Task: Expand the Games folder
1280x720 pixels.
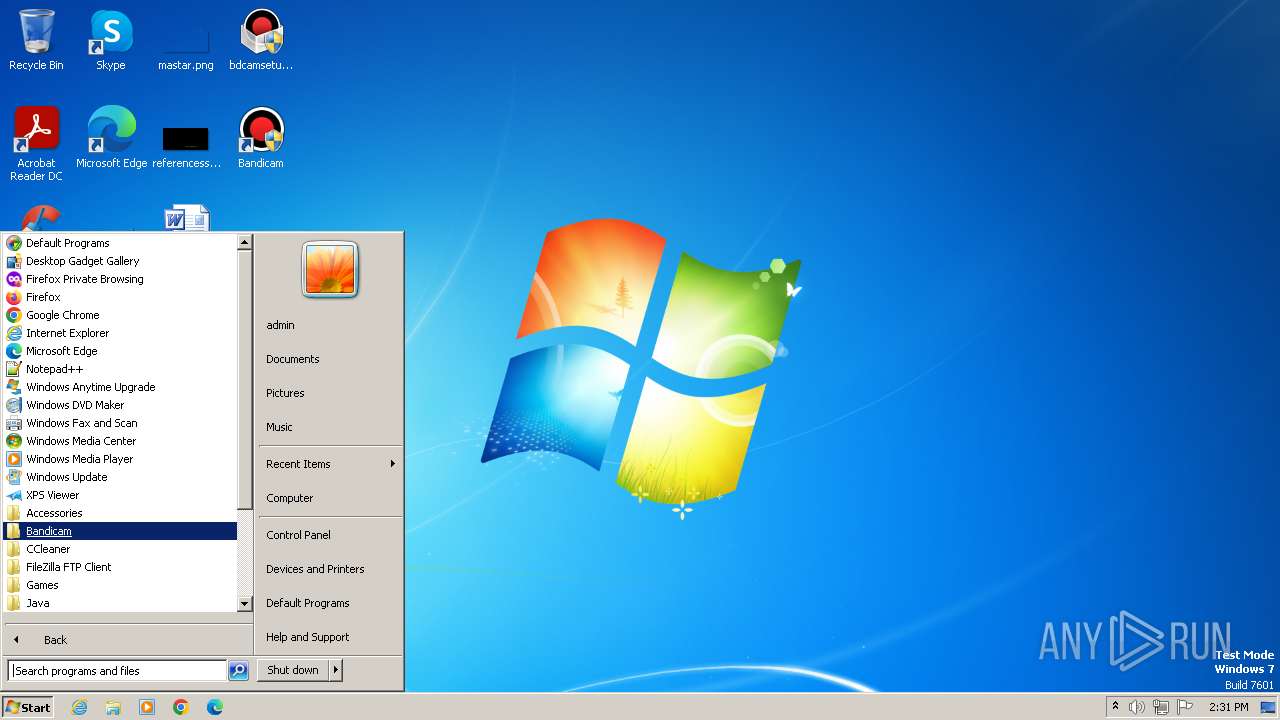Action: click(120, 585)
